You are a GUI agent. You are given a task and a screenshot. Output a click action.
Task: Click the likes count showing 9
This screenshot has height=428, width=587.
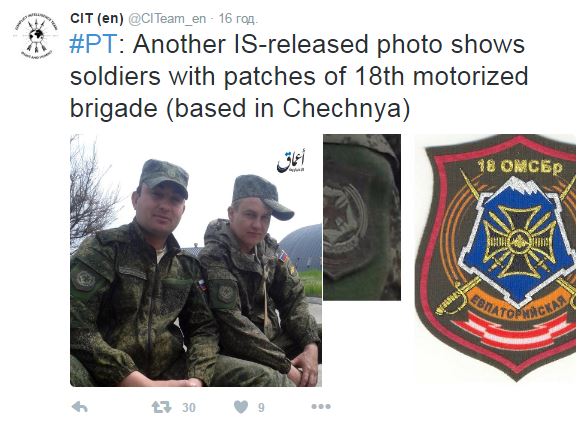pos(261,407)
